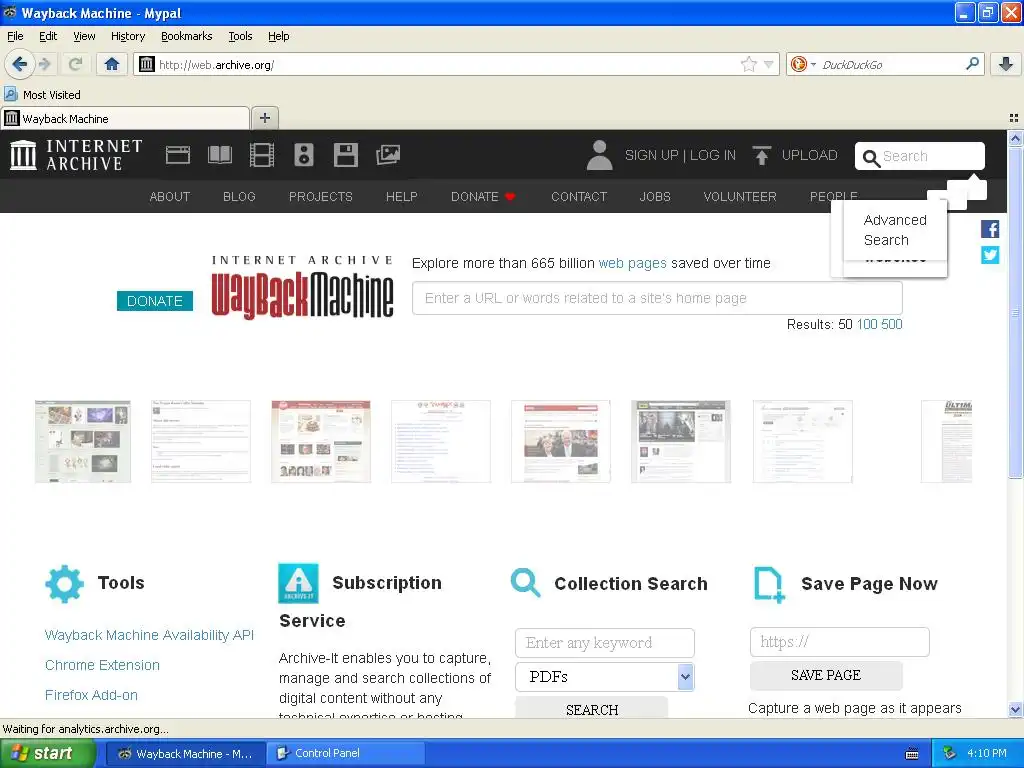1024x768 pixels.
Task: Click the Tools gear icon
Action: pos(64,583)
